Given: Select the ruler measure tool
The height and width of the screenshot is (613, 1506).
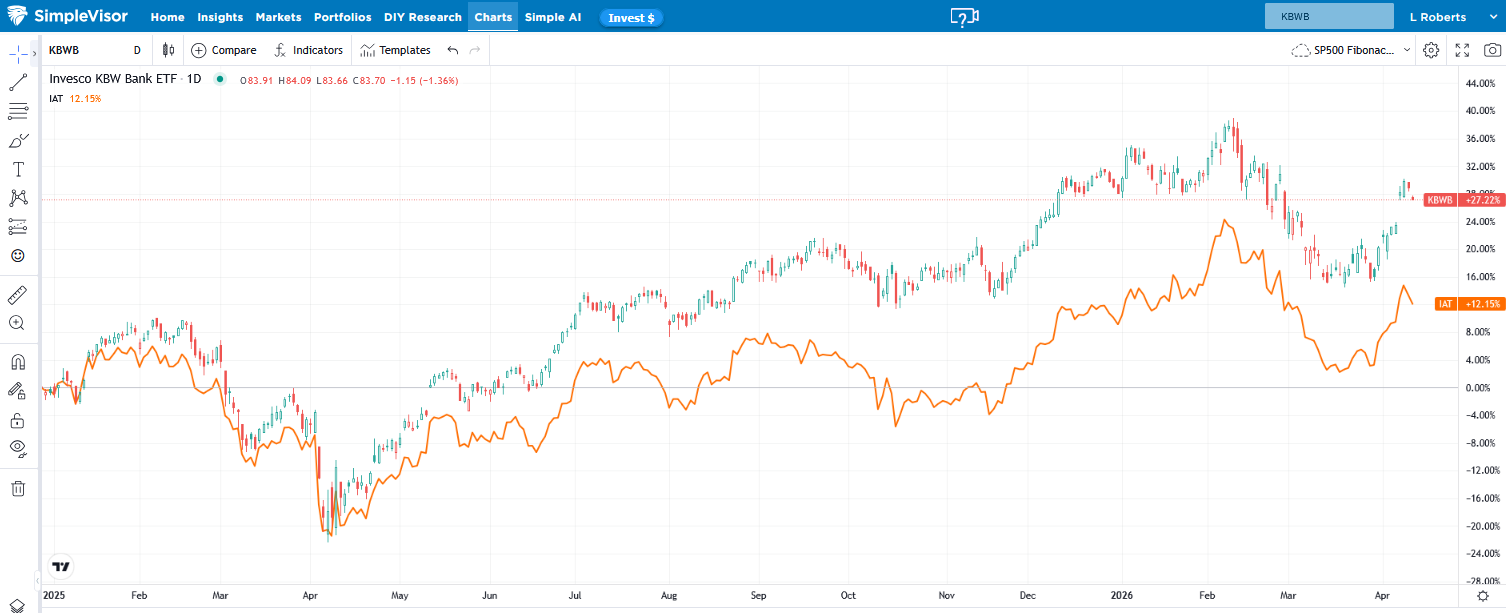Looking at the screenshot, I should coord(17,295).
